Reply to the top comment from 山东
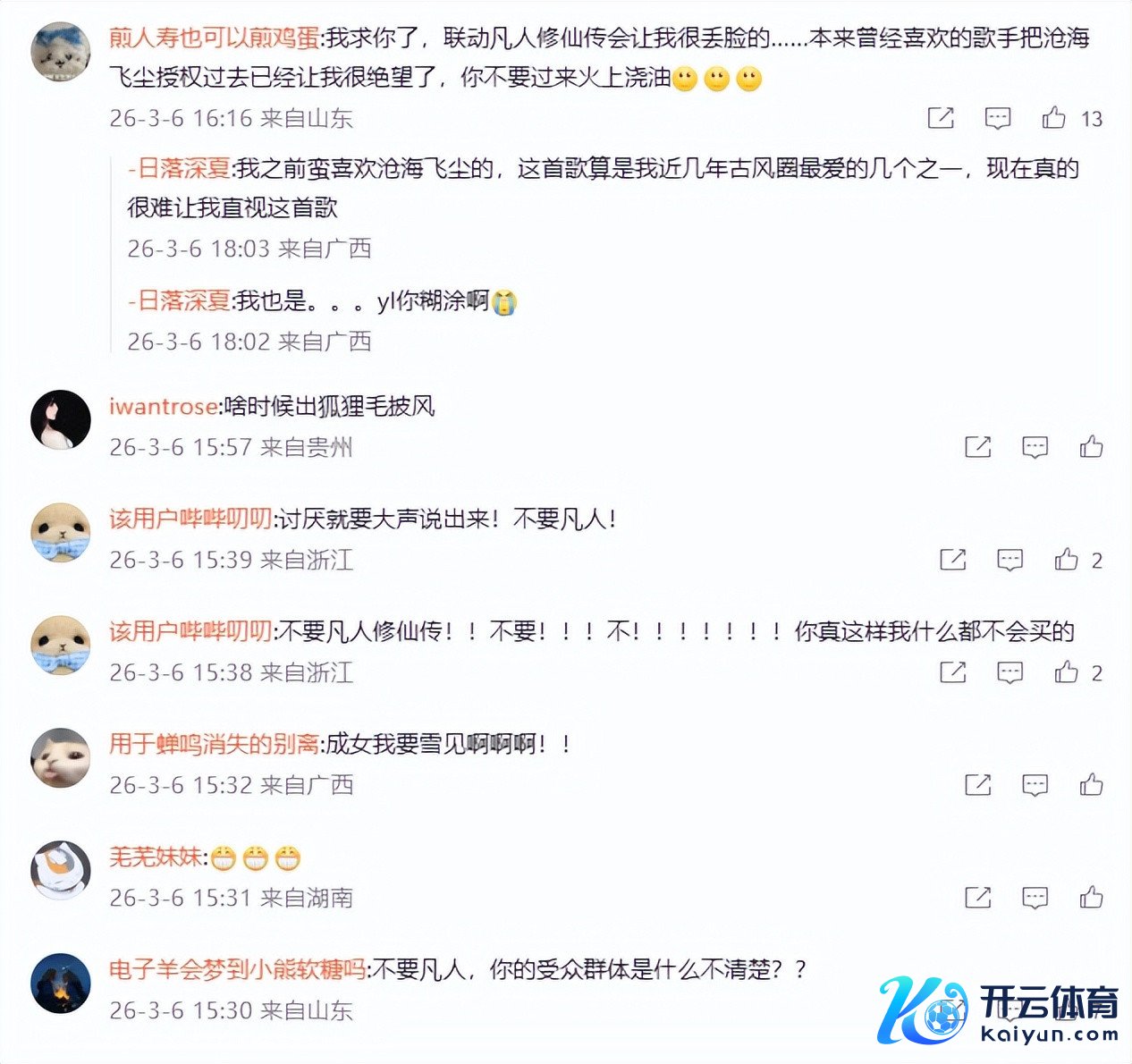This screenshot has height=1064, width=1132. (x=998, y=117)
